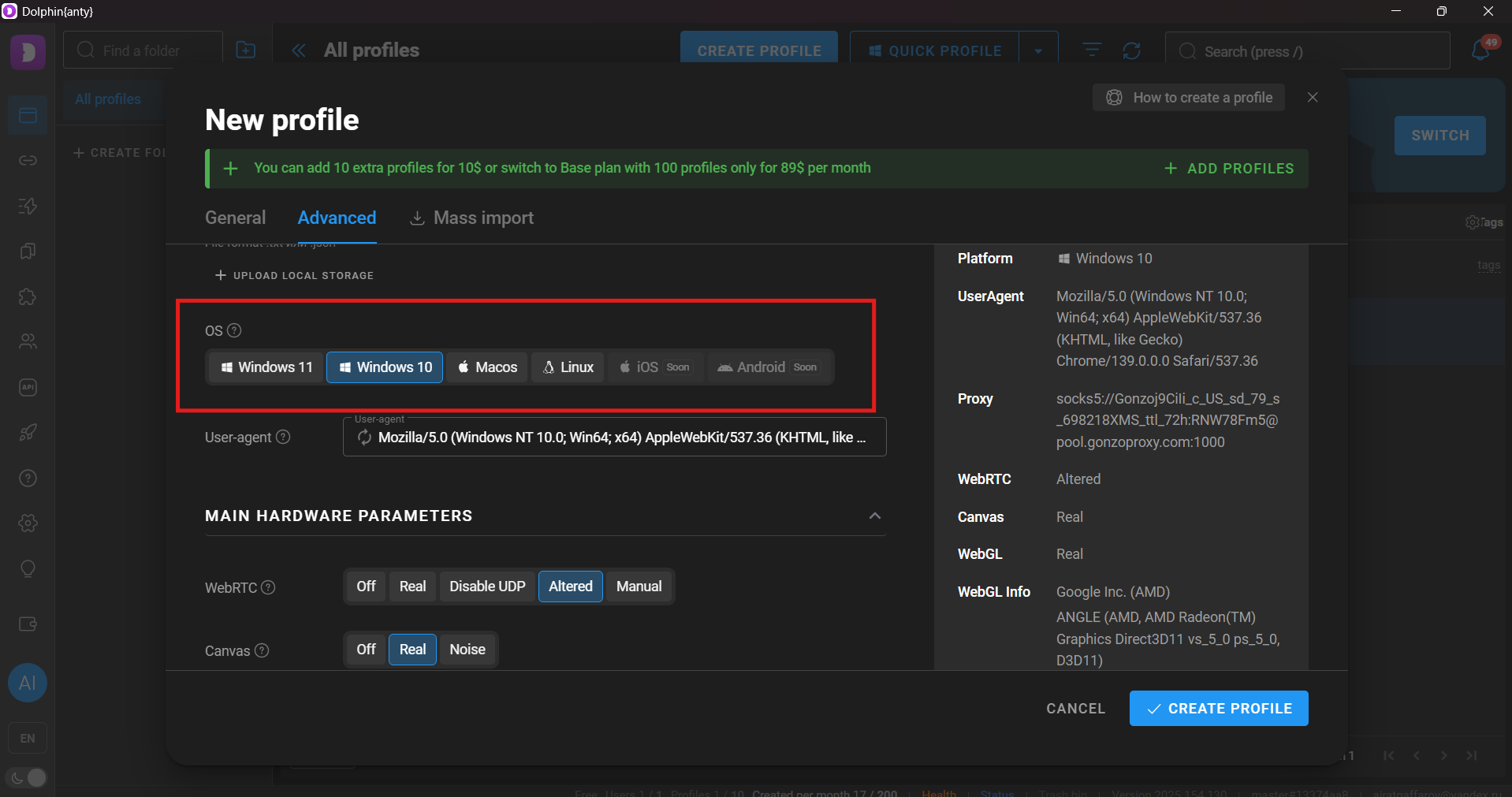Viewport: 1512px width, 797px height.
Task: Collapse folder panel with double chevron
Action: [299, 50]
